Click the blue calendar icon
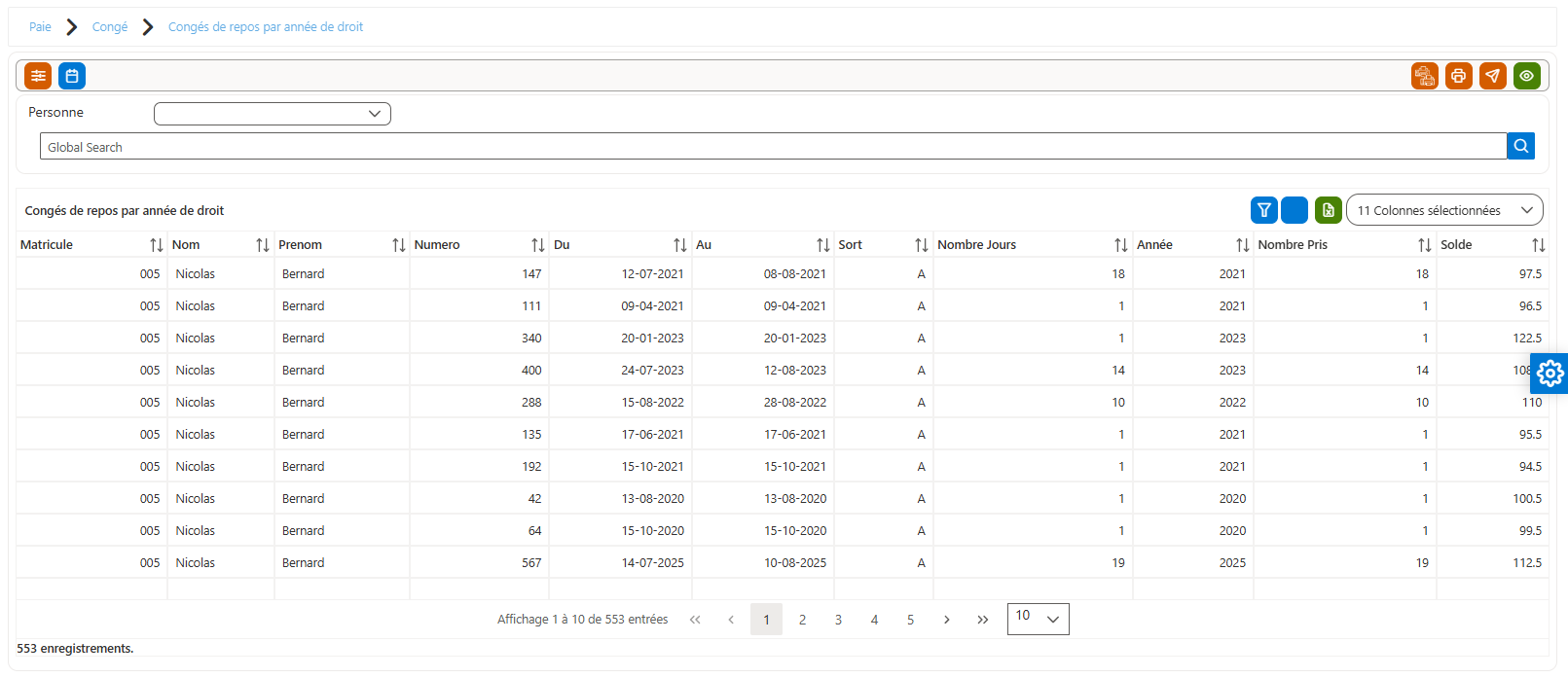Viewport: 1568px width, 678px height. [72, 76]
